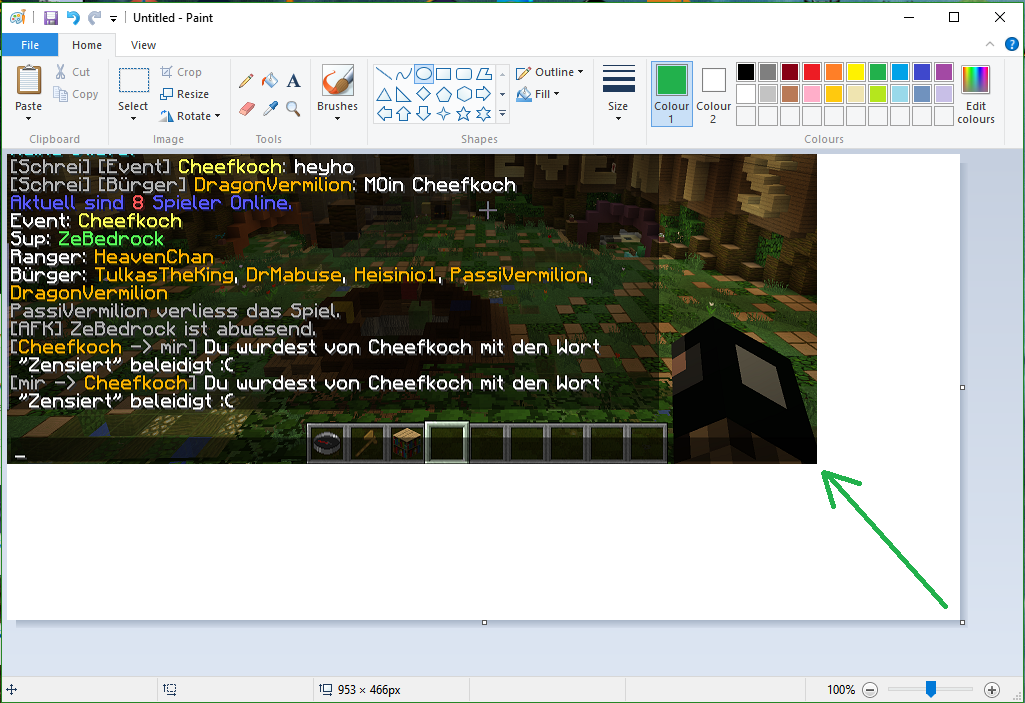Select the Magnifier tool
1025x703 pixels.
coord(293,108)
